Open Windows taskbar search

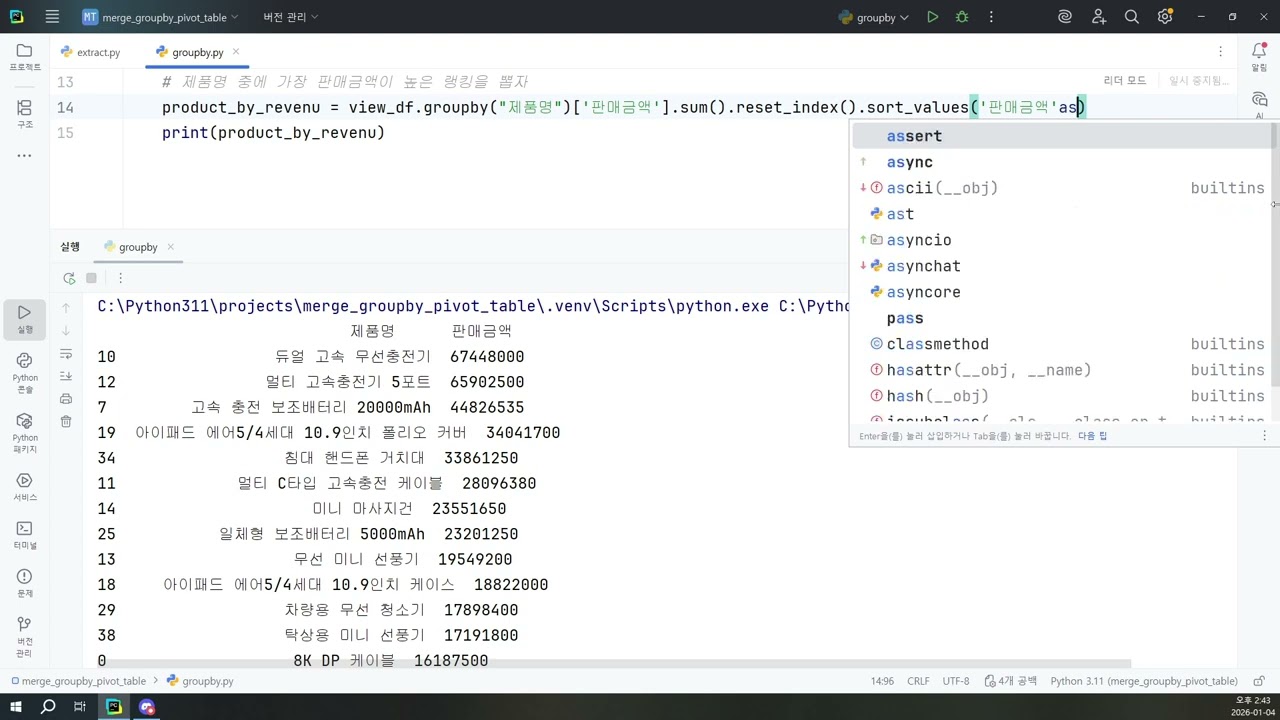point(48,707)
